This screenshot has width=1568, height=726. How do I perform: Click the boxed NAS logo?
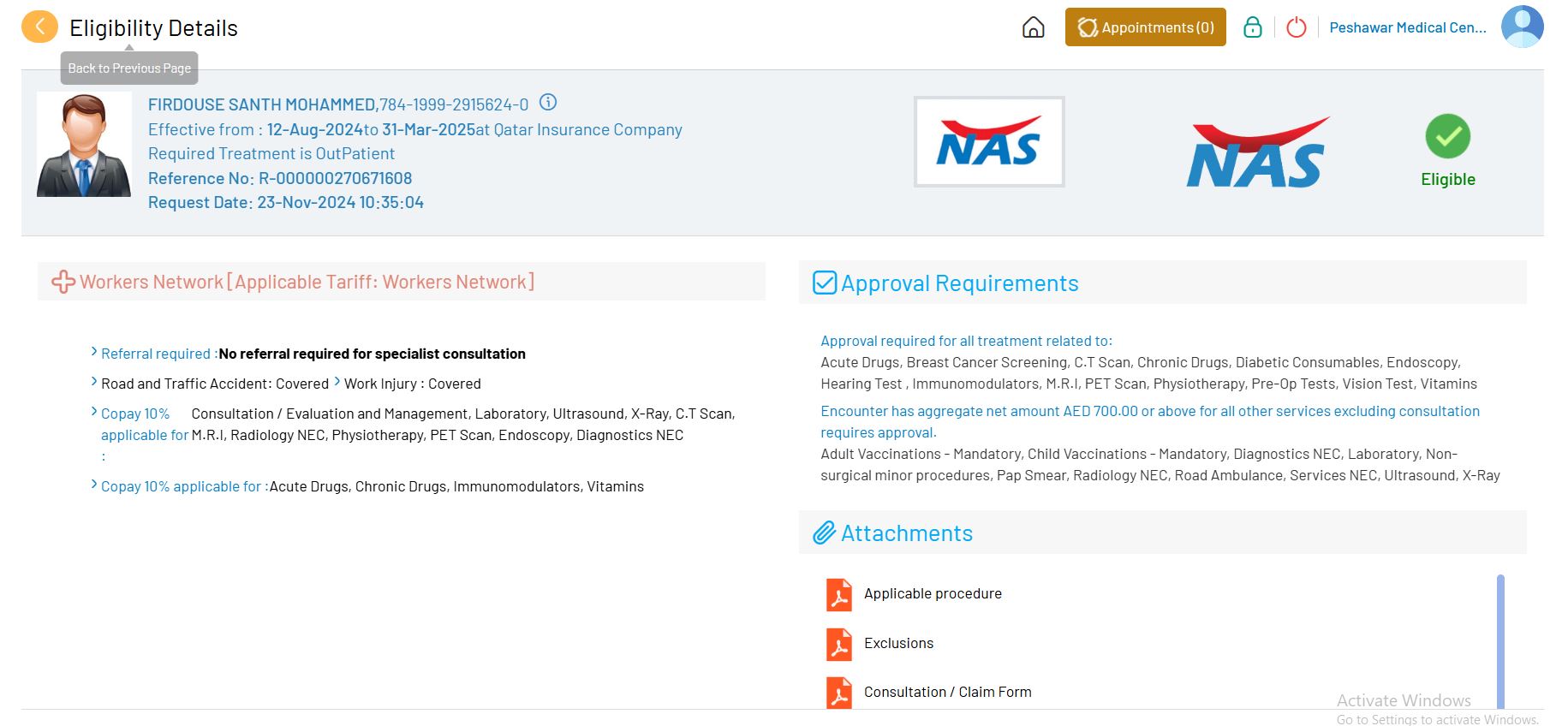(988, 142)
